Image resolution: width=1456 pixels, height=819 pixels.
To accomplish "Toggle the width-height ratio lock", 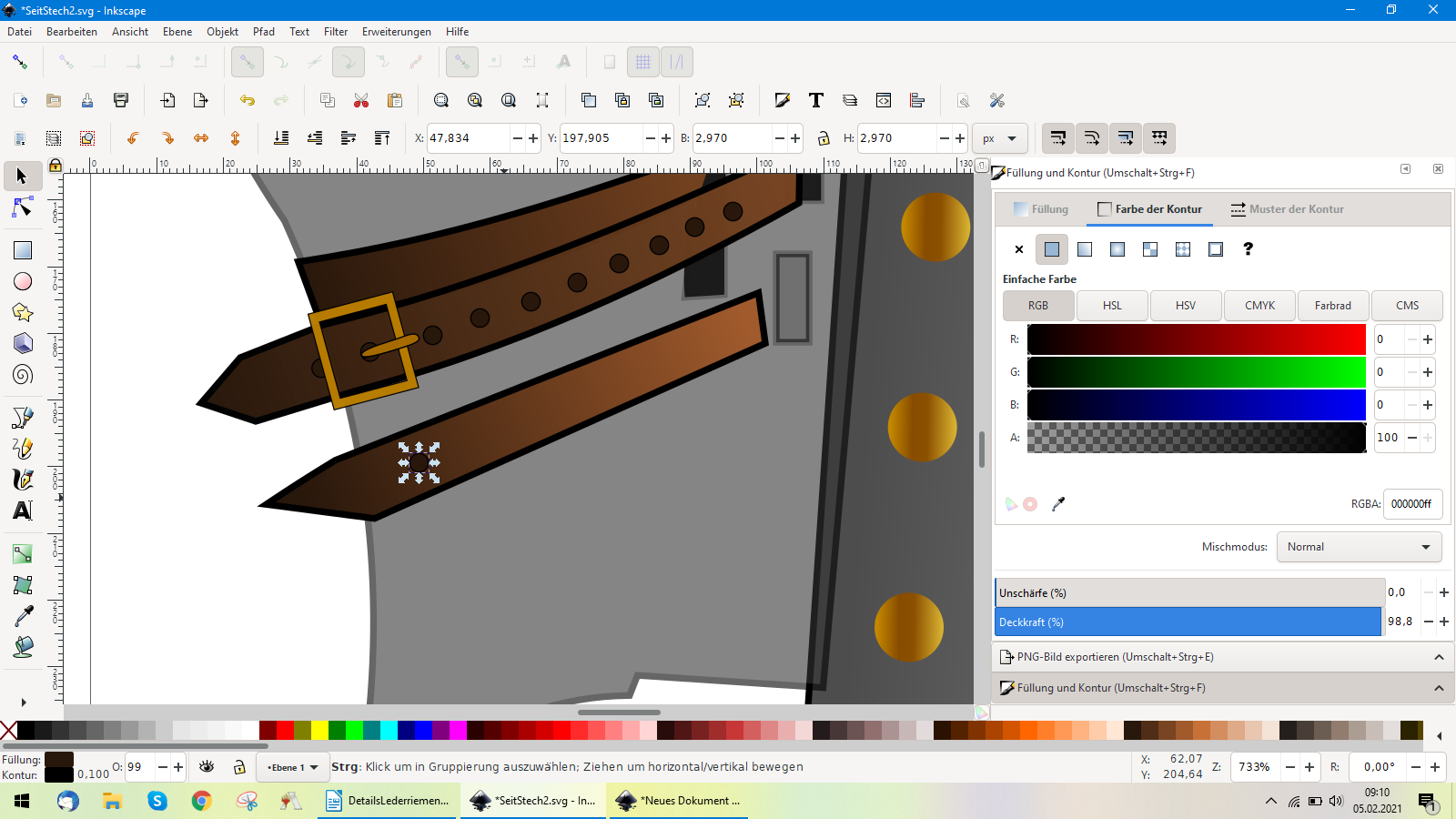I will click(x=824, y=138).
